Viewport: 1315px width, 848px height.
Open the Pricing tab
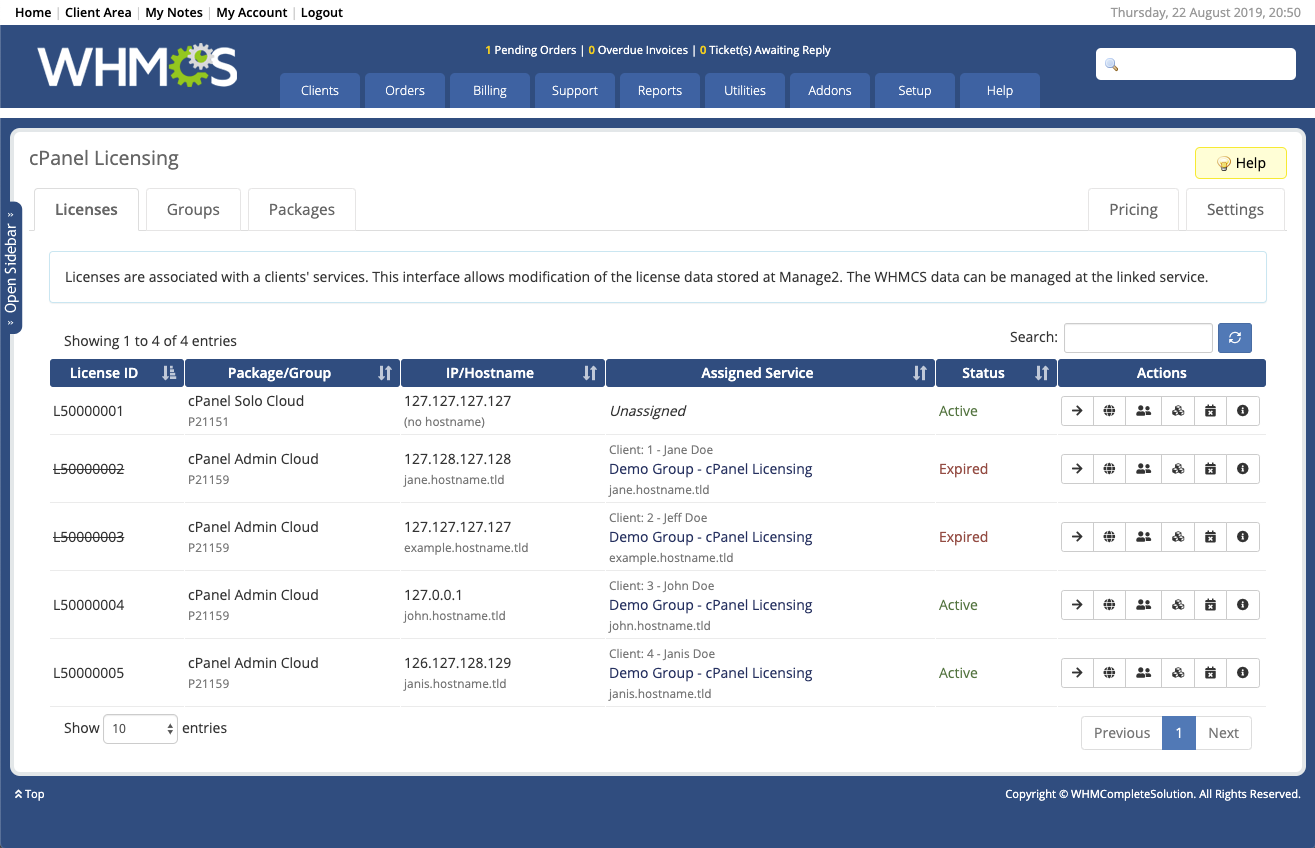(x=1133, y=209)
